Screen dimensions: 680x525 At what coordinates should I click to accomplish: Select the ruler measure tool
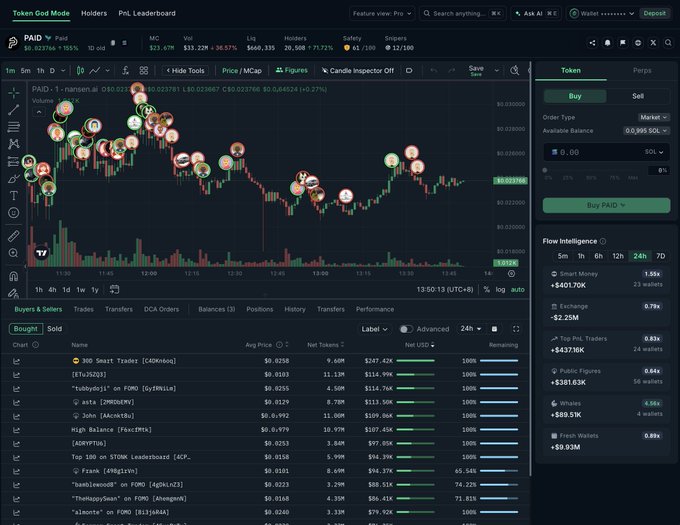13,236
